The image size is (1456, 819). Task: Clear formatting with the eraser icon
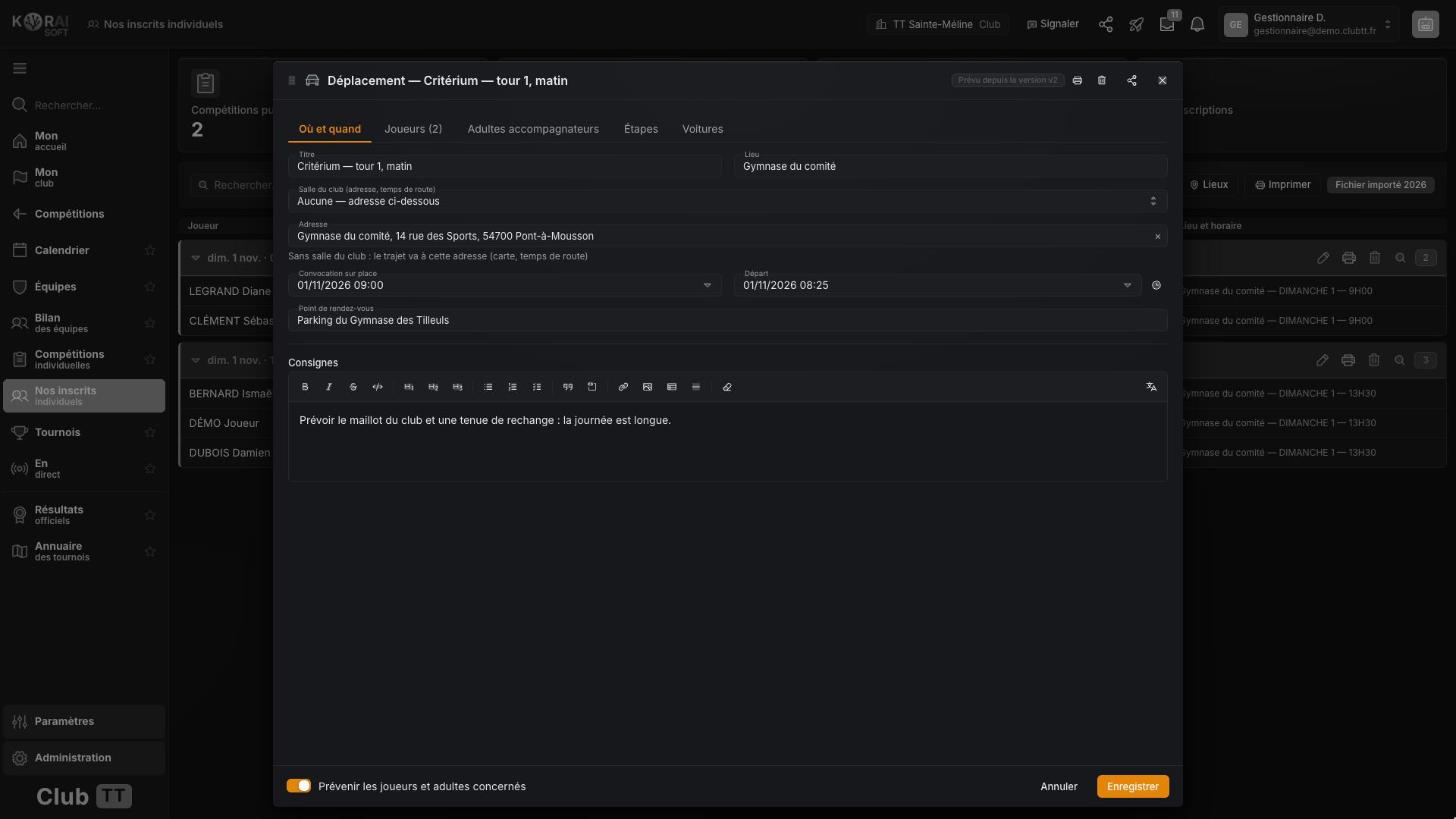727,387
